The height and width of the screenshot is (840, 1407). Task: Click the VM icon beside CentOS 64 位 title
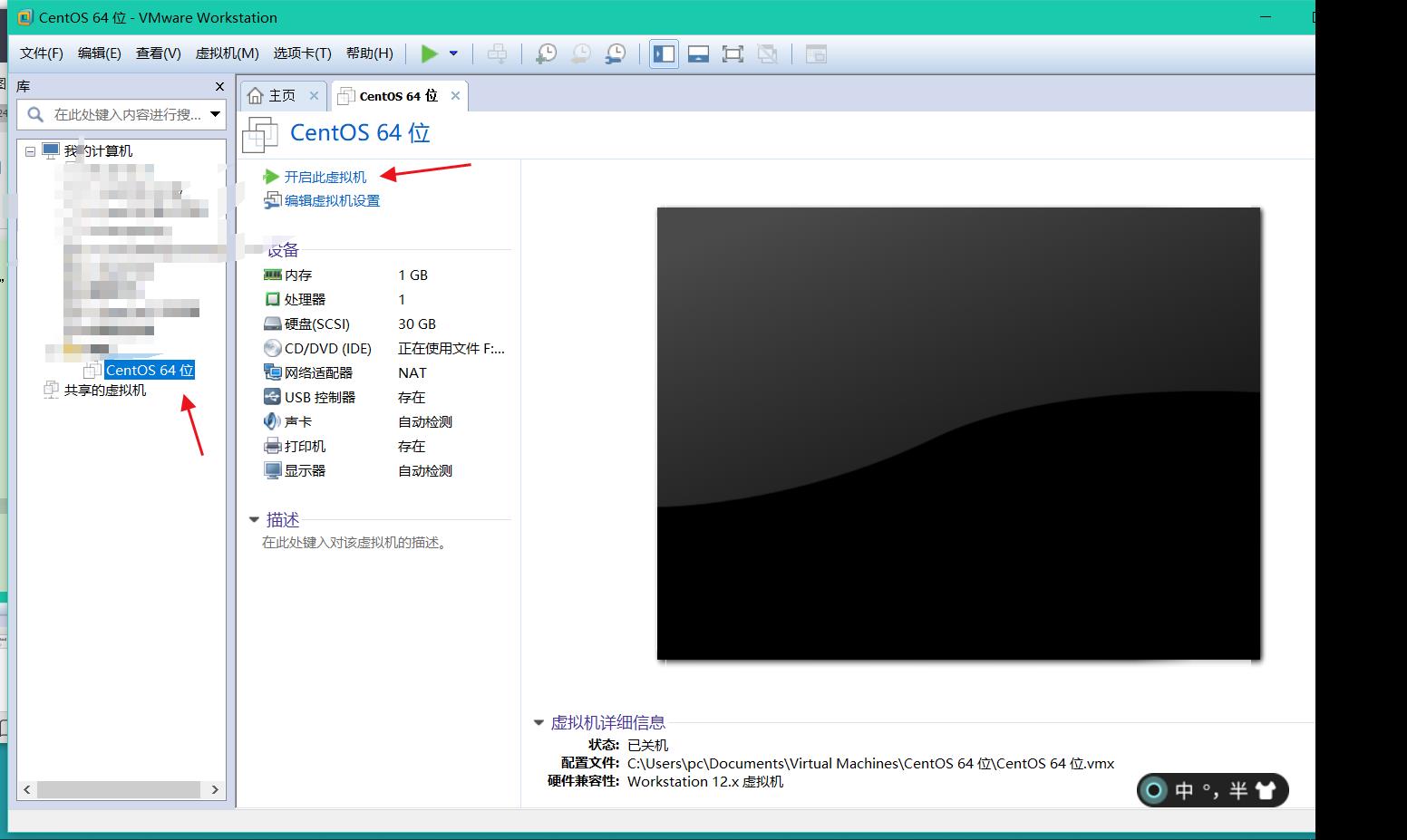point(260,134)
